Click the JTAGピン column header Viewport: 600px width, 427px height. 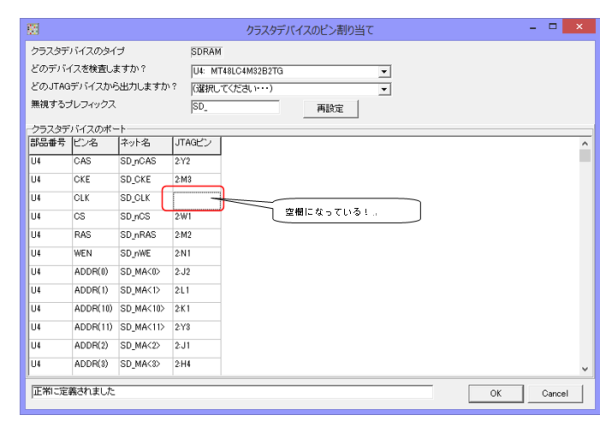[196, 144]
